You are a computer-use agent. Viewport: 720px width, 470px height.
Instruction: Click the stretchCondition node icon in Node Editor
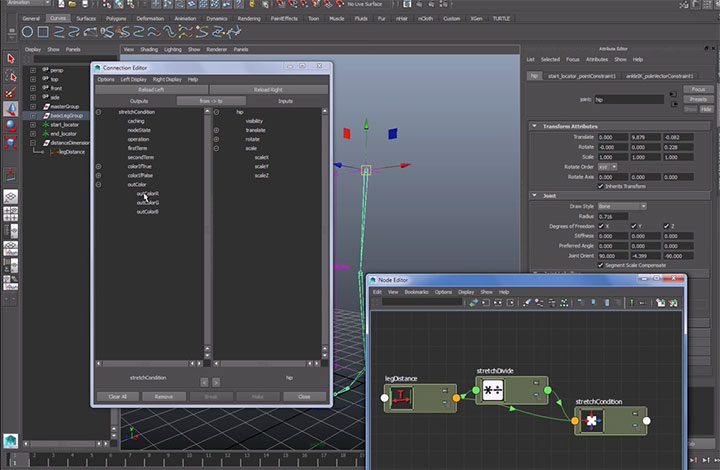click(592, 420)
